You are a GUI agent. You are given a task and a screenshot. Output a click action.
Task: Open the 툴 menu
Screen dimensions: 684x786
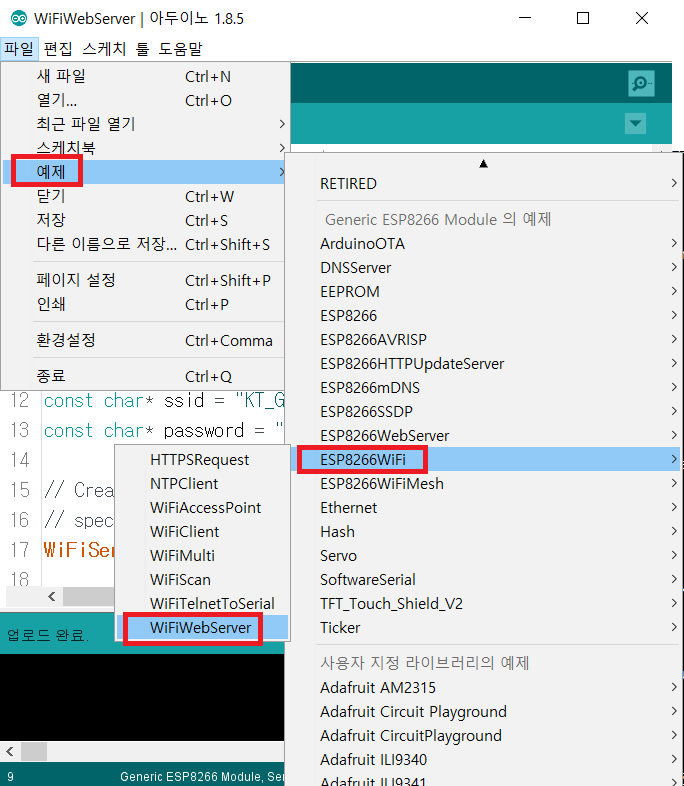[143, 49]
